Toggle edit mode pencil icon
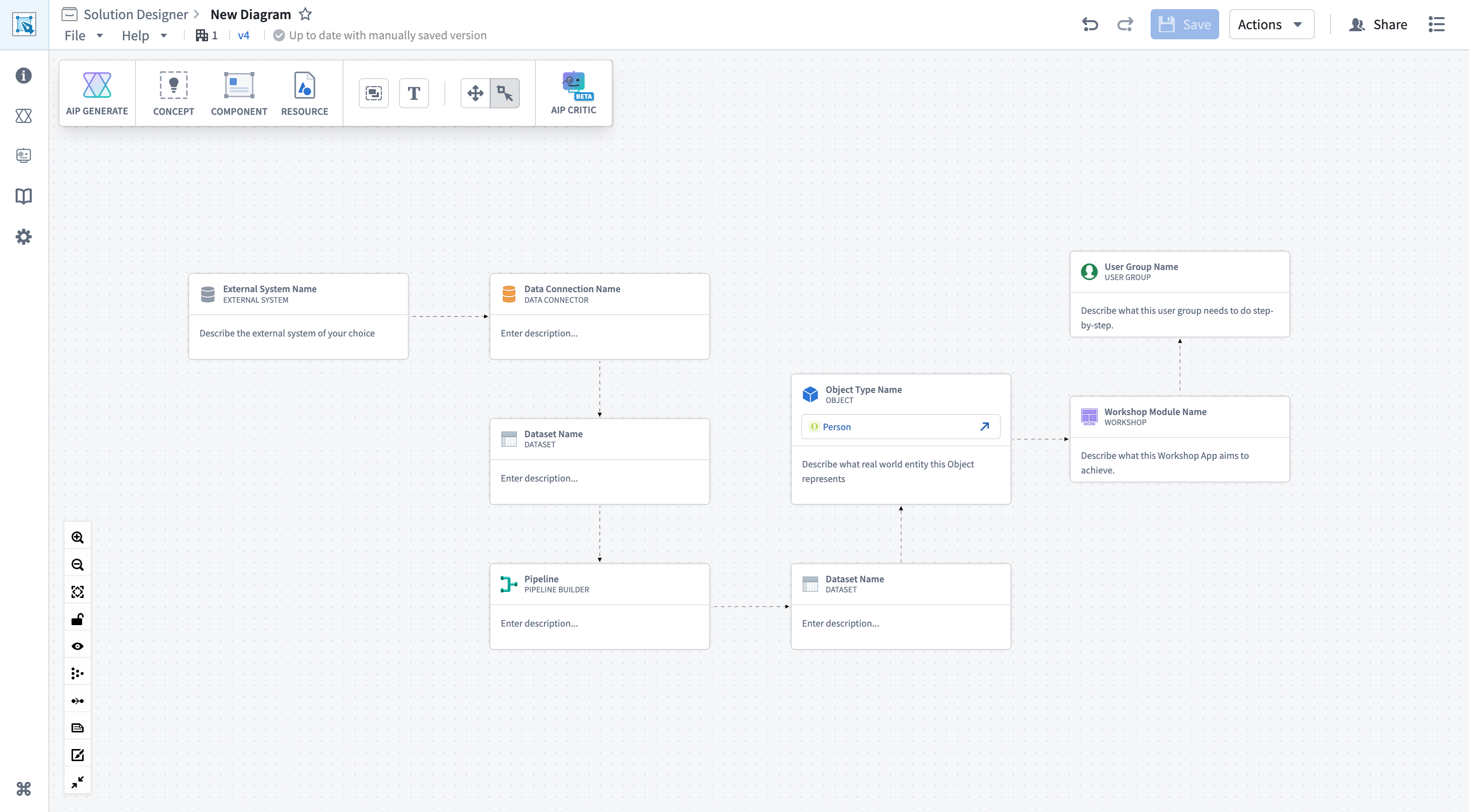The width and height of the screenshot is (1469, 812). pos(78,755)
